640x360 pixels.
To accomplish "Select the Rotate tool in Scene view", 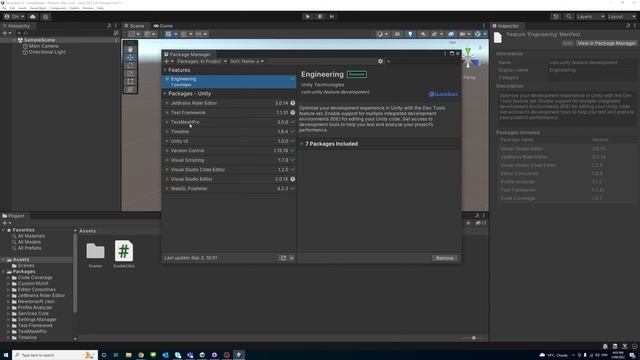I will pyautogui.click(x=130, y=65).
